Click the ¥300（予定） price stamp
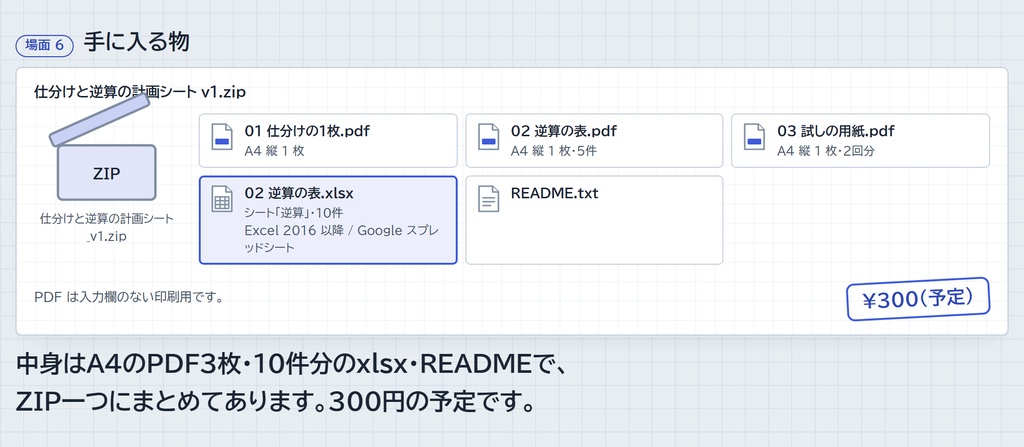 point(918,299)
